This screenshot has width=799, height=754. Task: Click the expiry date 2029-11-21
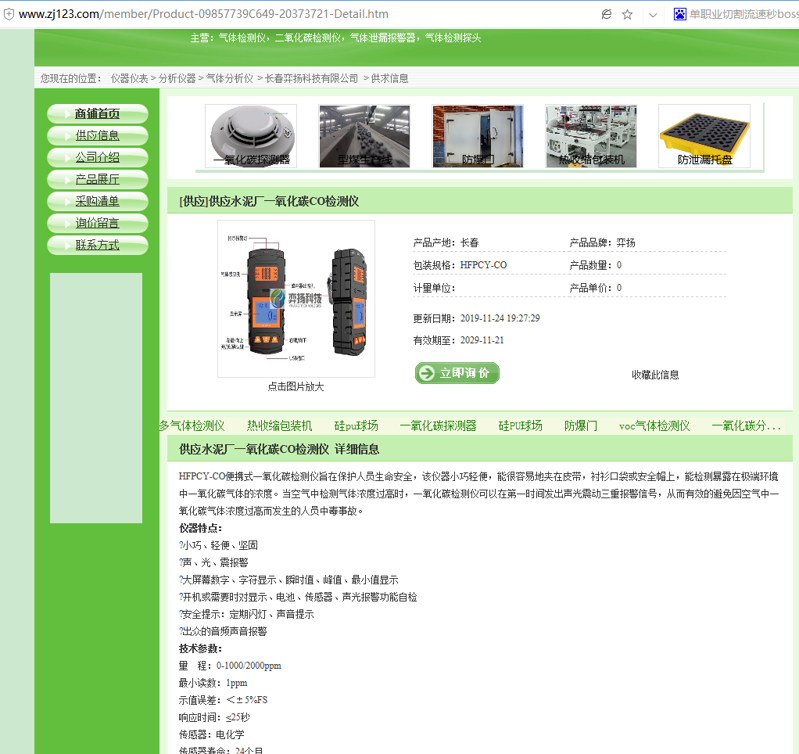click(482, 340)
